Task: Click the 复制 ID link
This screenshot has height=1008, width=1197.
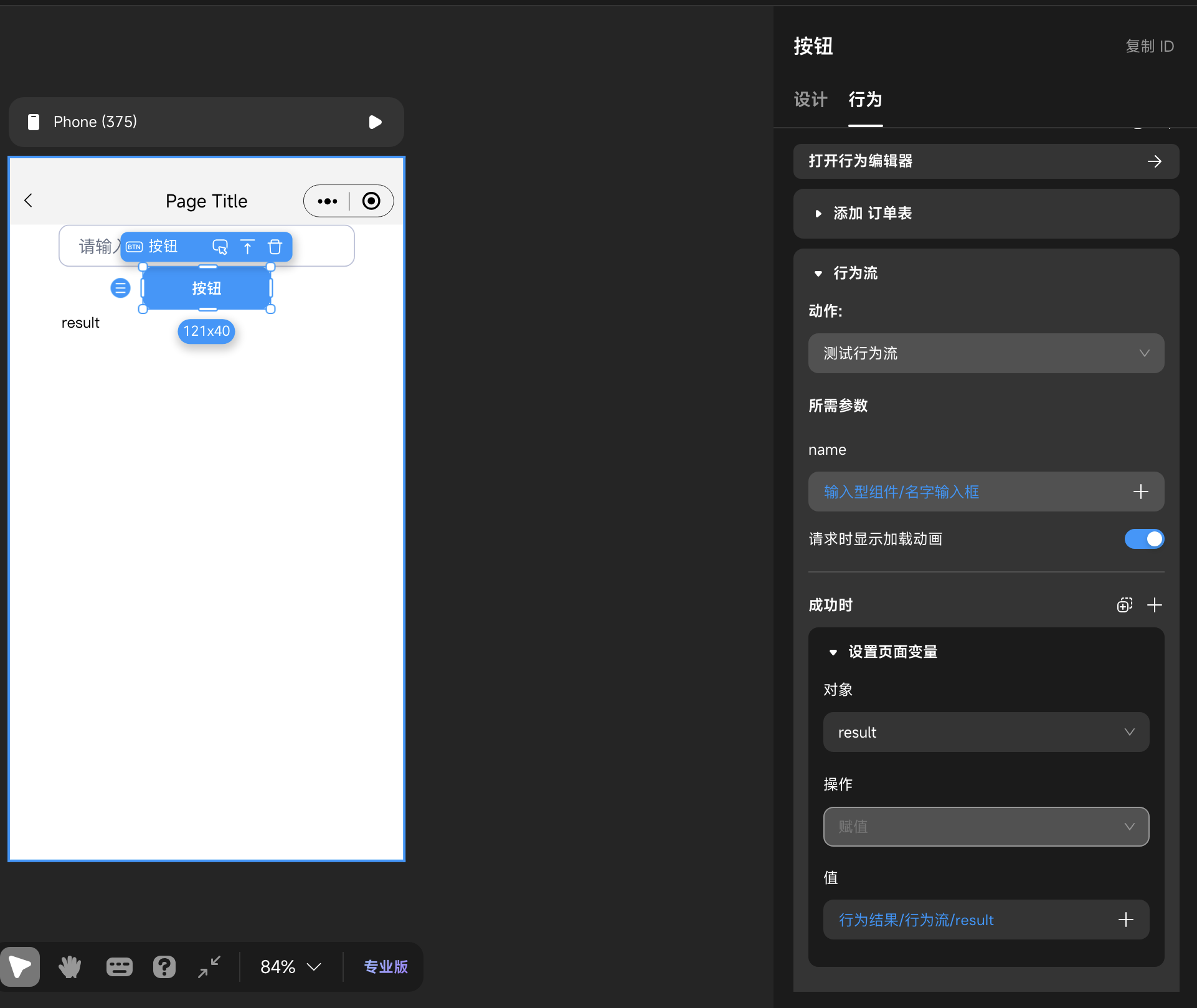Action: [1149, 46]
